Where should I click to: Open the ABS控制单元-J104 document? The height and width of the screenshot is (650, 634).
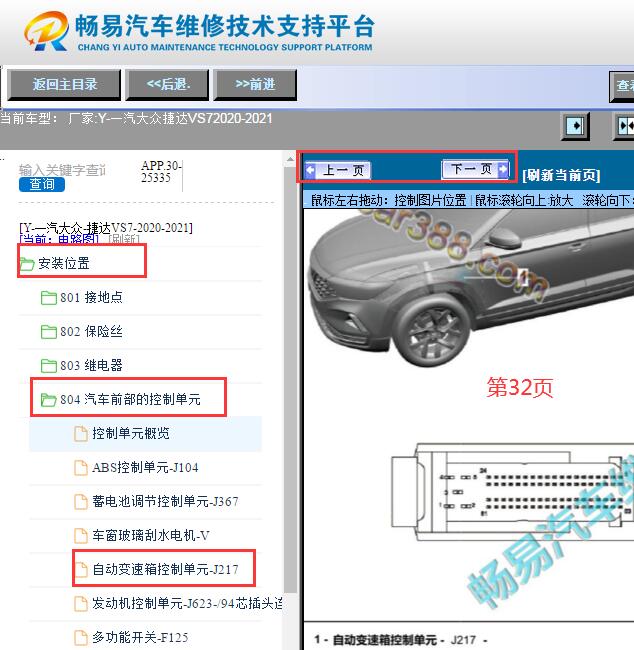(x=145, y=467)
